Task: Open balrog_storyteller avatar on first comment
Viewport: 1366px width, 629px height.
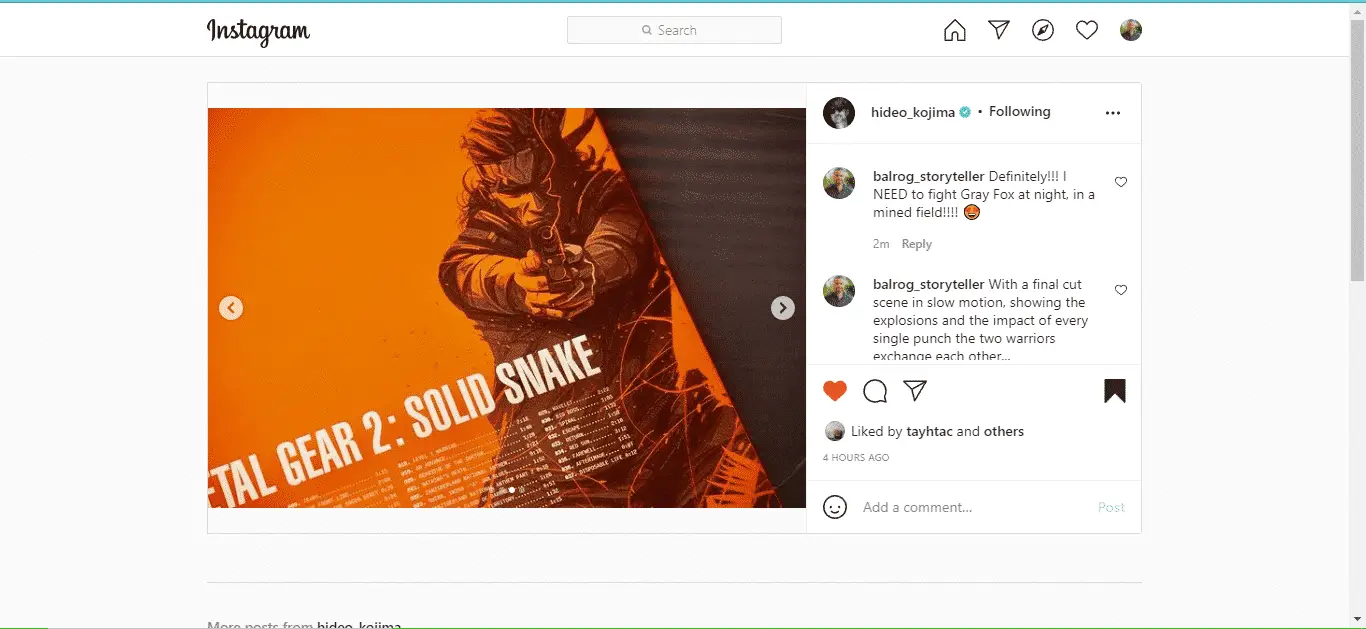Action: tap(839, 183)
